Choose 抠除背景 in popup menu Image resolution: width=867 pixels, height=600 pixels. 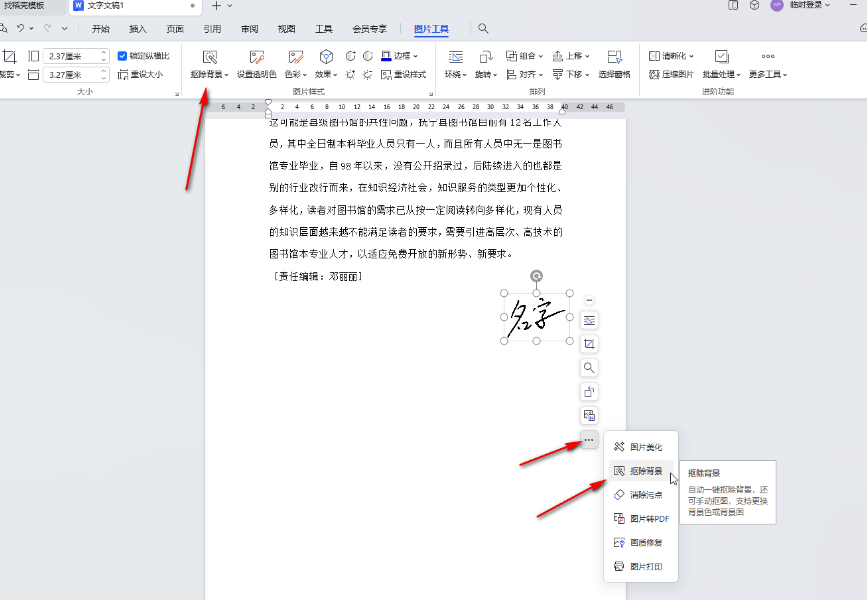641,471
